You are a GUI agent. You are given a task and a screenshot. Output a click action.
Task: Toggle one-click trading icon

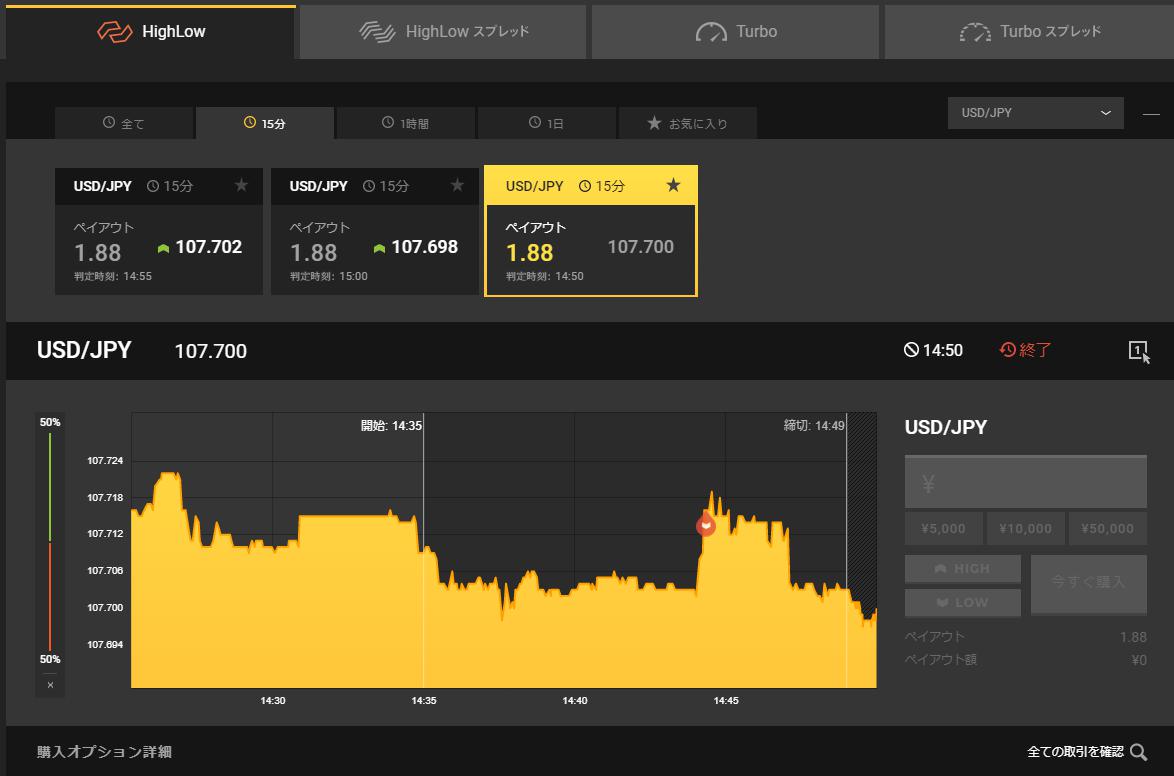point(1139,351)
